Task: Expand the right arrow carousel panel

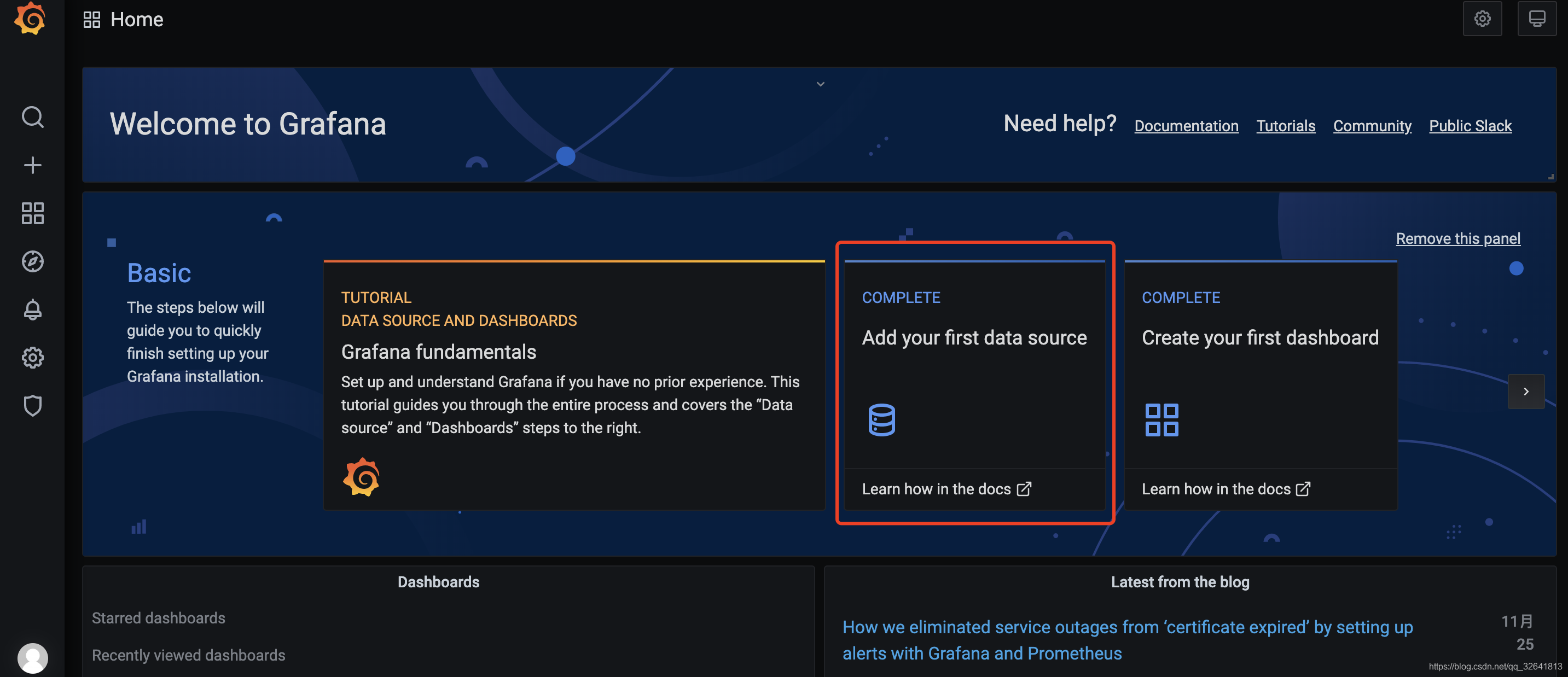Action: click(1528, 391)
